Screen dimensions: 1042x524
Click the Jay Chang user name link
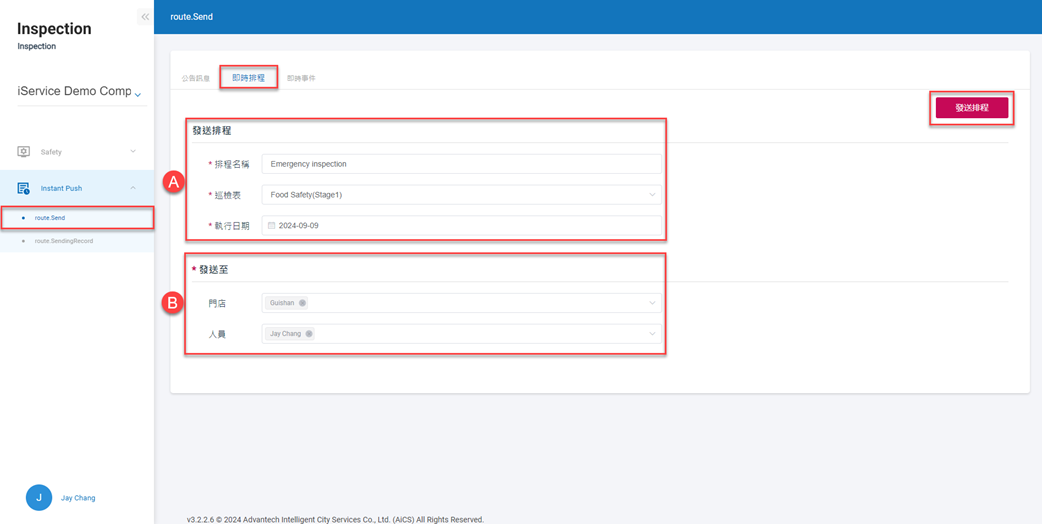pos(78,498)
